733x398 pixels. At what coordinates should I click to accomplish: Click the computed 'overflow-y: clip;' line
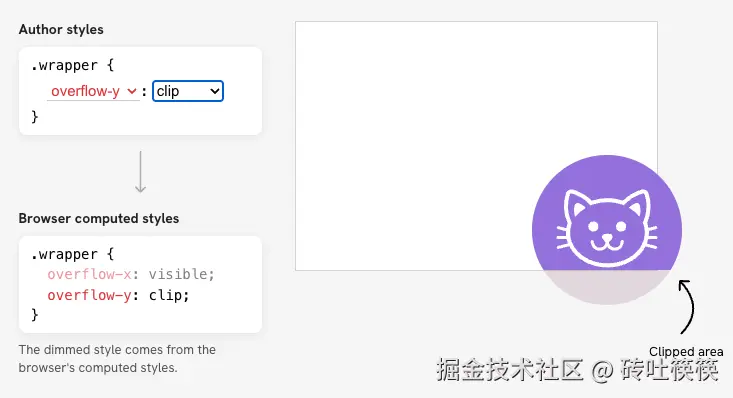118,295
